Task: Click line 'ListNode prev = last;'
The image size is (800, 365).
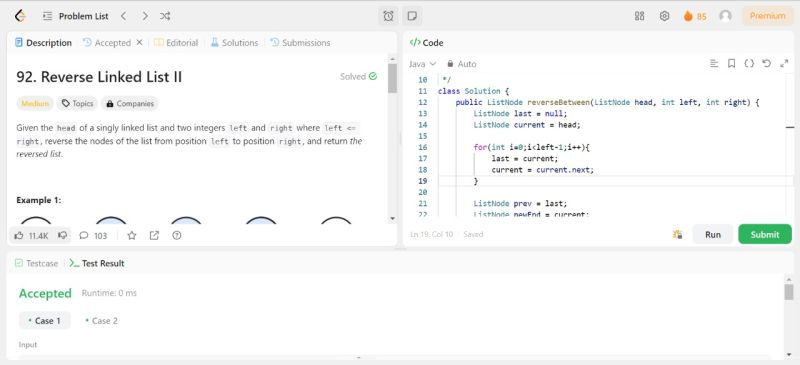Action: point(520,203)
